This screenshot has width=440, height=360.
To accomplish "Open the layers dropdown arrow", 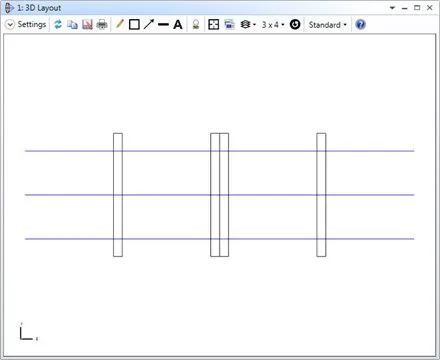I will pyautogui.click(x=254, y=25).
